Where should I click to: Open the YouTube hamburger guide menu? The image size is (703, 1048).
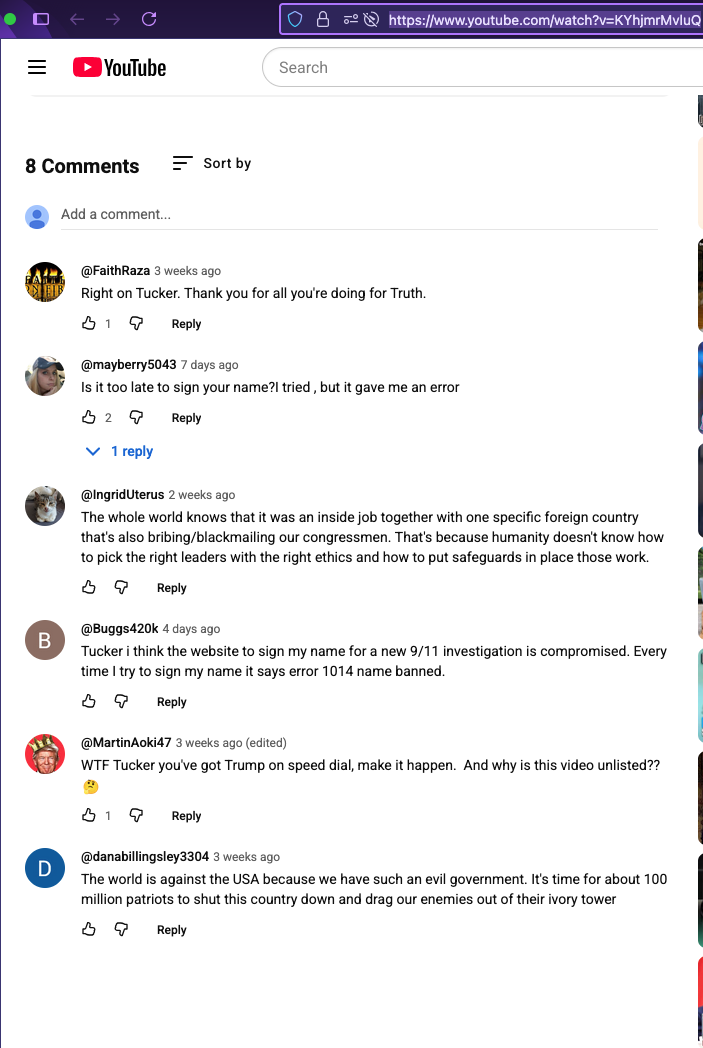click(x=37, y=67)
